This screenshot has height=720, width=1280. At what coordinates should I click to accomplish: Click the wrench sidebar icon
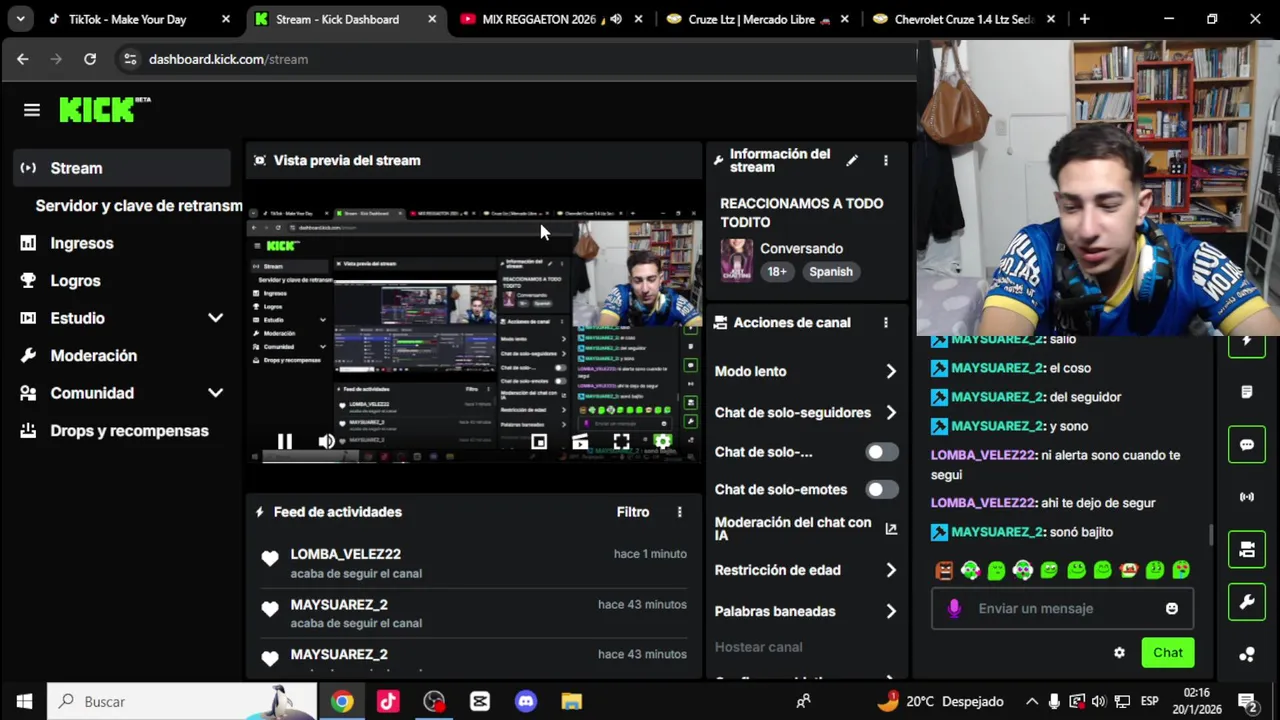(1247, 602)
